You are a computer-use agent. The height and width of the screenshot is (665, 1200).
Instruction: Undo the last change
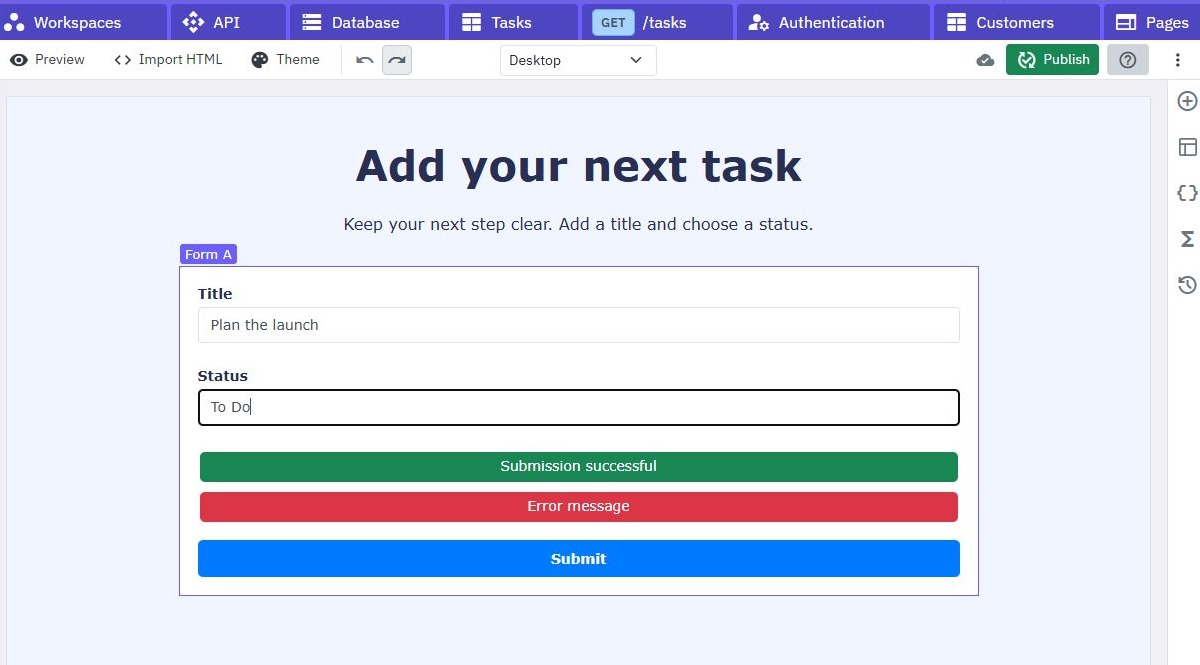365,60
